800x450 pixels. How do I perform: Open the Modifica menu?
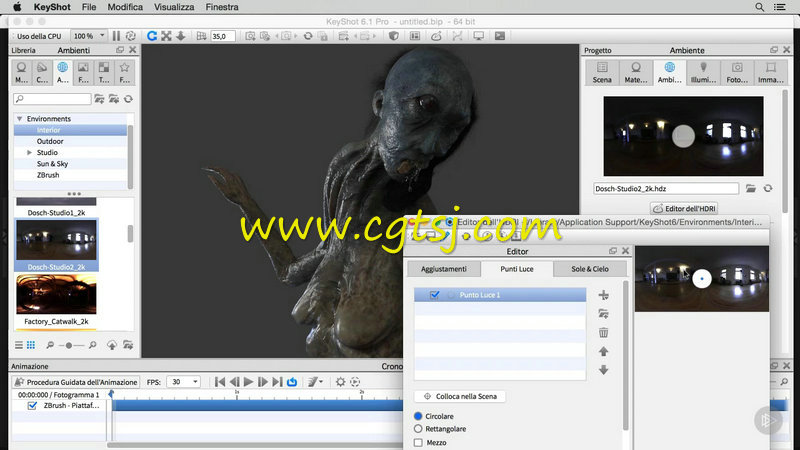pos(125,7)
